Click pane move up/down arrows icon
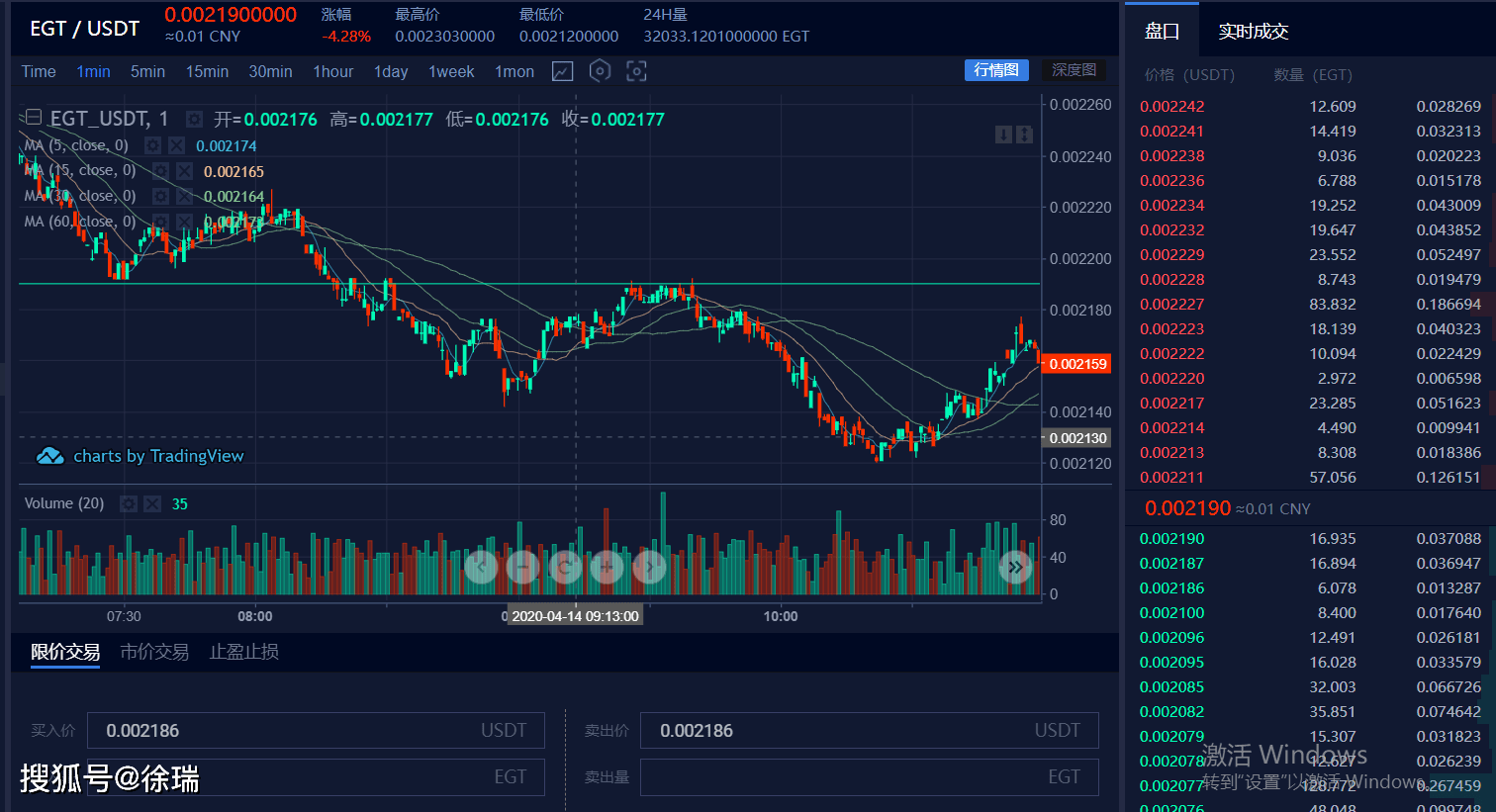 [1024, 135]
